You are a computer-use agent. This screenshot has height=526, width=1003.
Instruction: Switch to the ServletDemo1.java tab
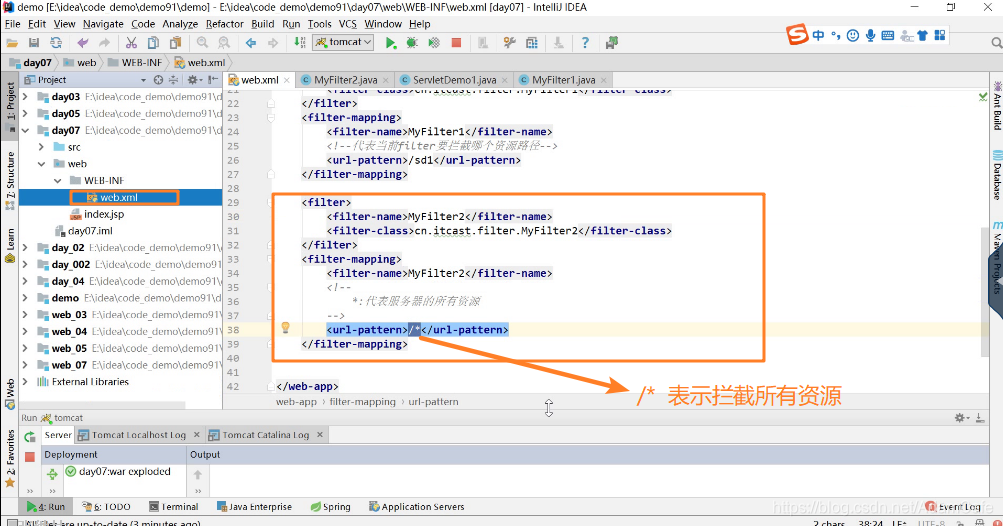click(x=454, y=80)
